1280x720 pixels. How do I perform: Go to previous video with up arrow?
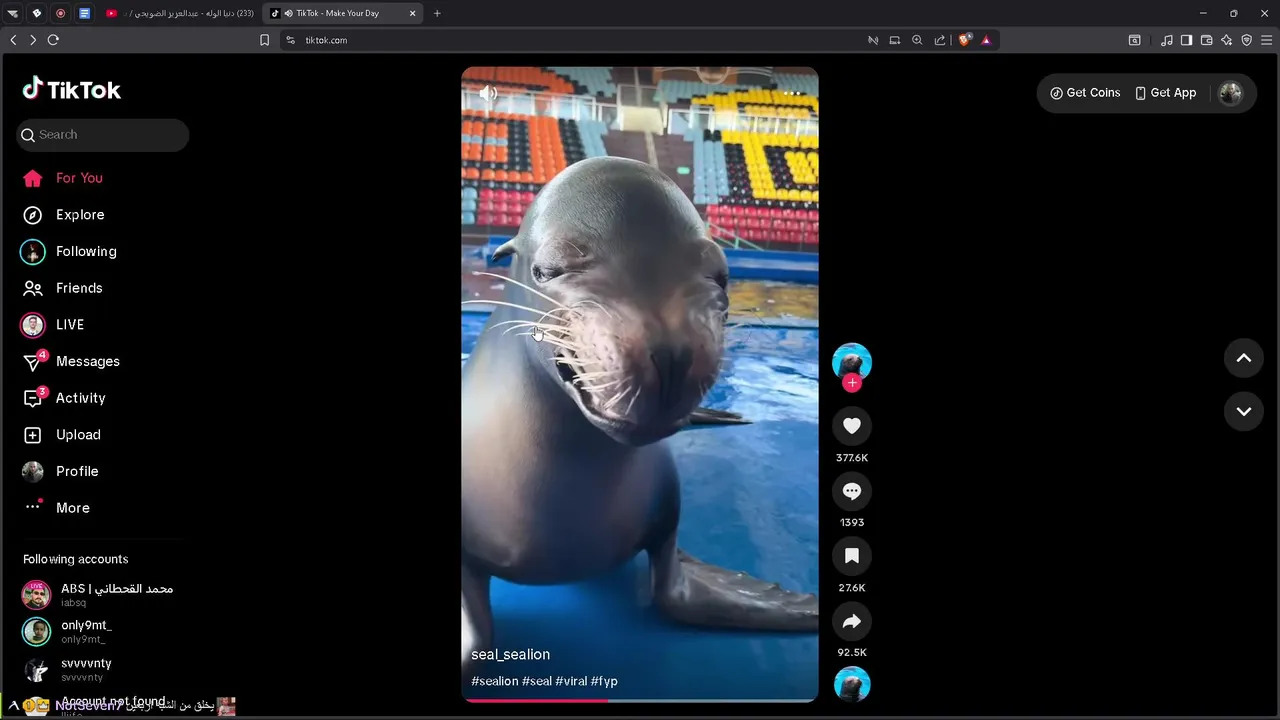[1244, 358]
